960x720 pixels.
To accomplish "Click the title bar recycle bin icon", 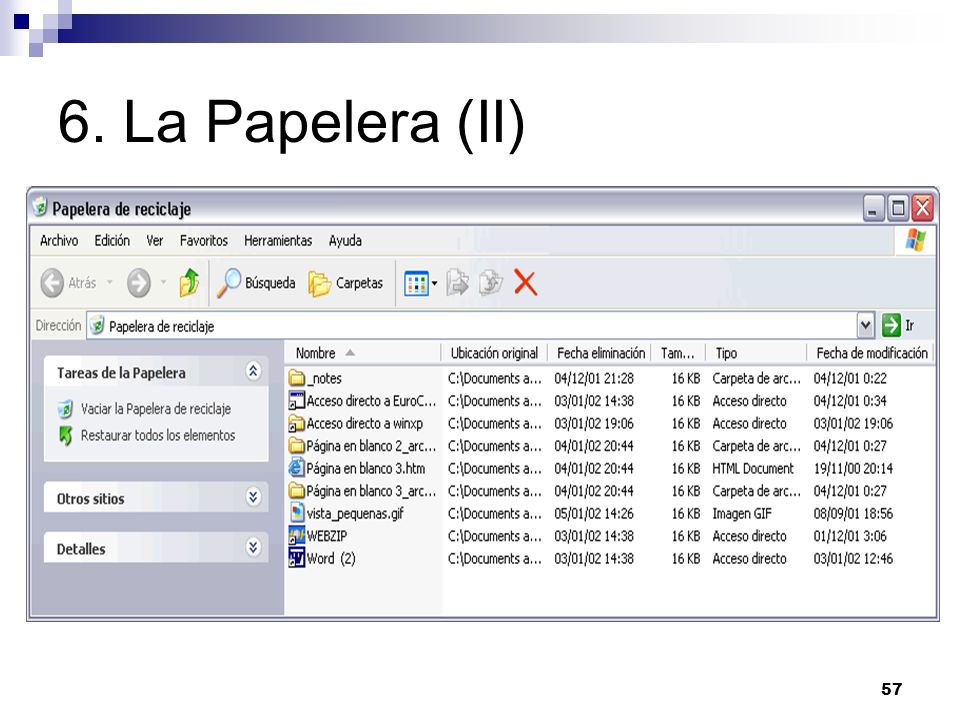I will pyautogui.click(x=40, y=207).
